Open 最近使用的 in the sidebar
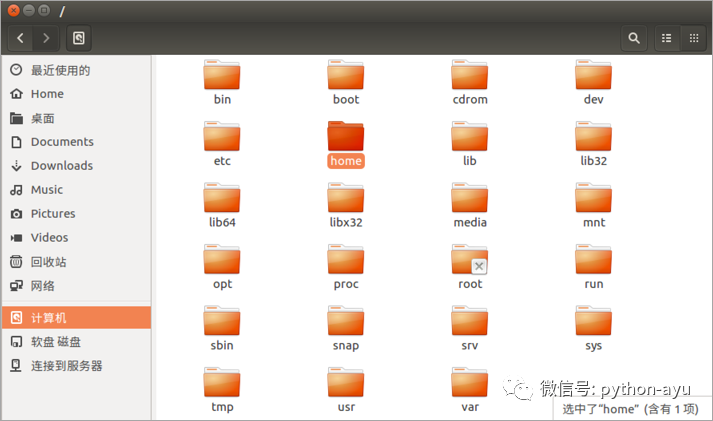 pos(76,70)
